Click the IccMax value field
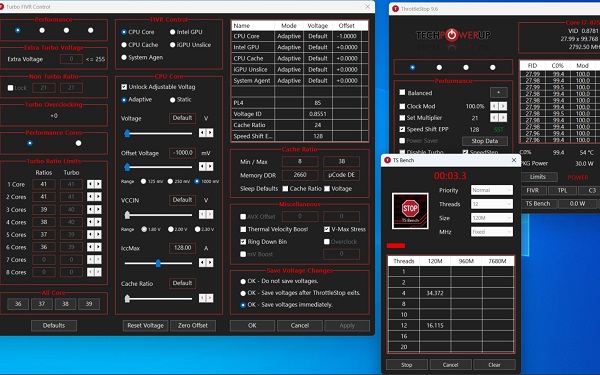This screenshot has width=600, height=375. (x=183, y=248)
